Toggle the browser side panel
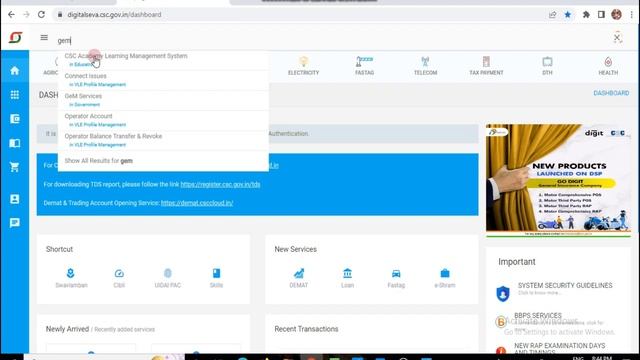640x360 pixels. pos(601,15)
